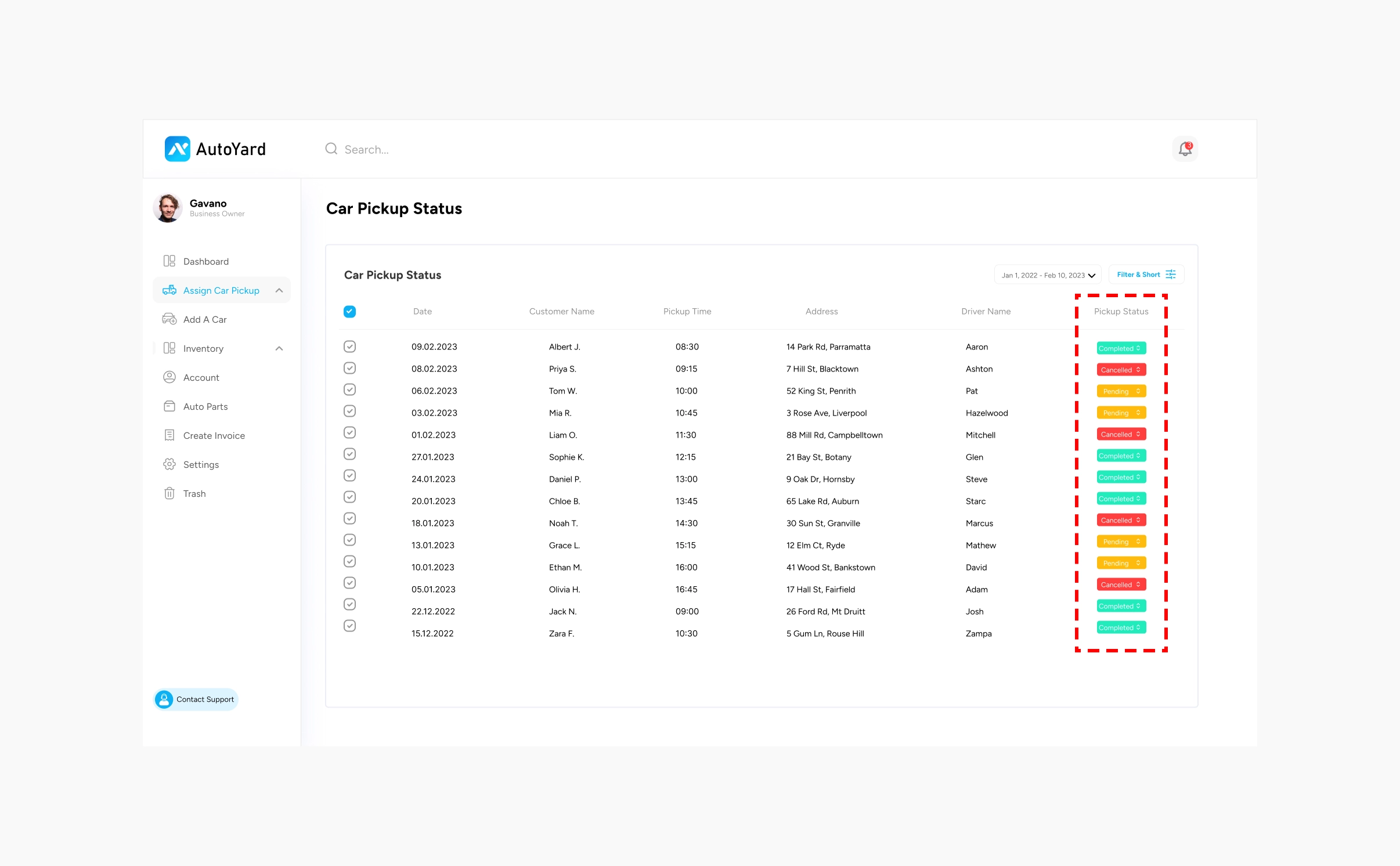Click the Pickup Status column header
Screen dimensions: 1400x866
[x=1121, y=312]
